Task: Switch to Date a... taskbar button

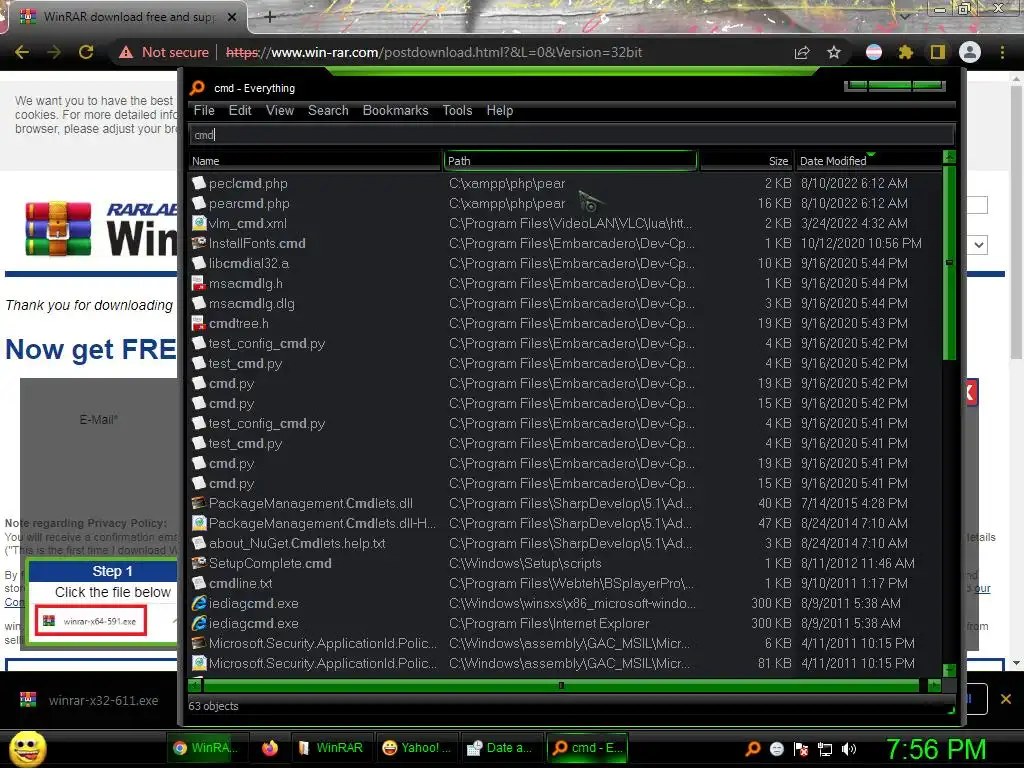Action: coord(500,748)
